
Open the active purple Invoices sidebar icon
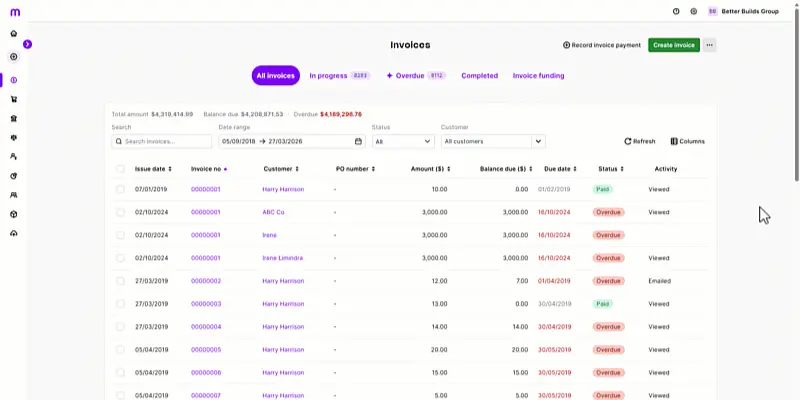[x=14, y=80]
